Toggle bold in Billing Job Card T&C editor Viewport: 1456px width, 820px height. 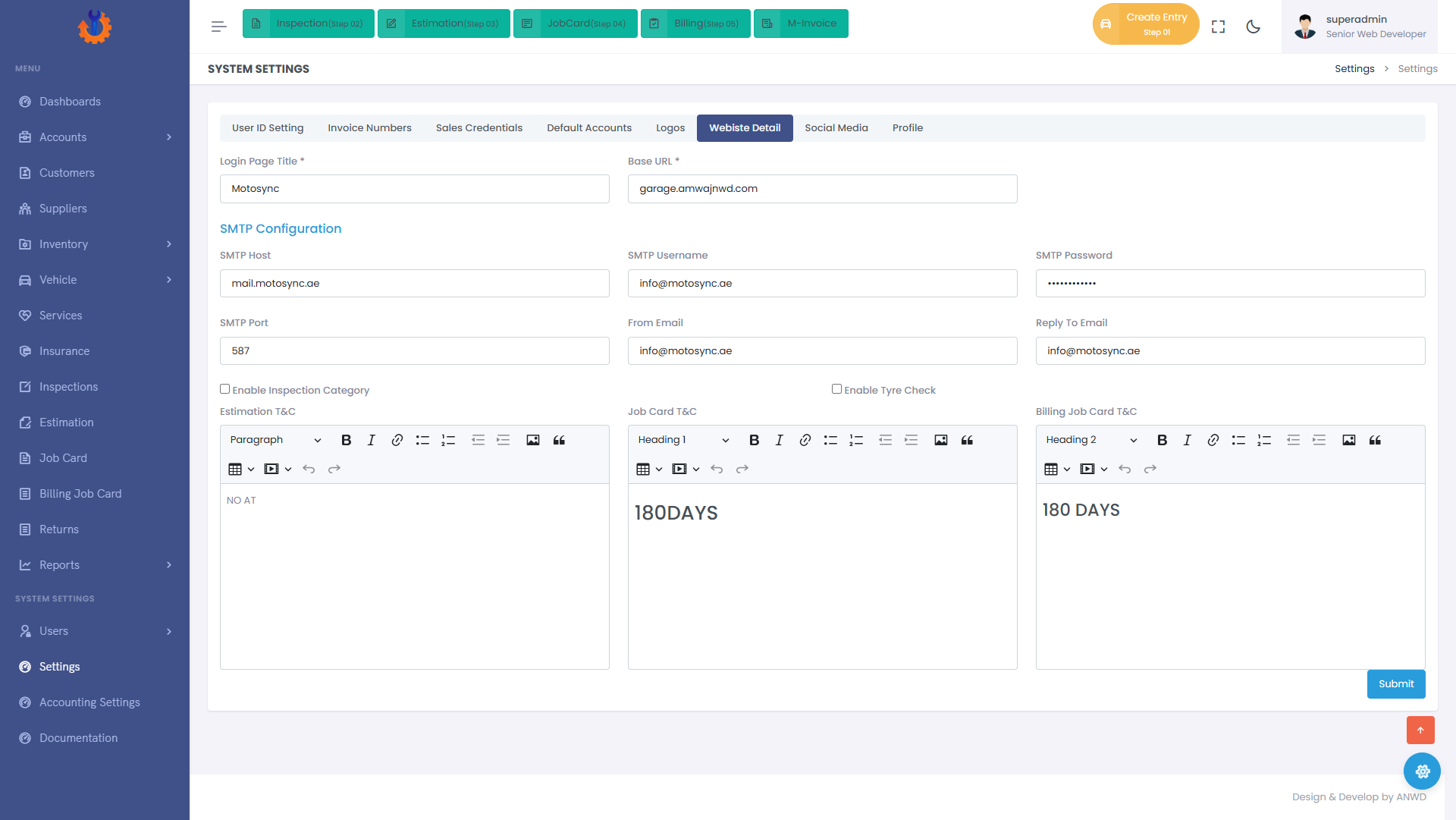[x=1162, y=440]
